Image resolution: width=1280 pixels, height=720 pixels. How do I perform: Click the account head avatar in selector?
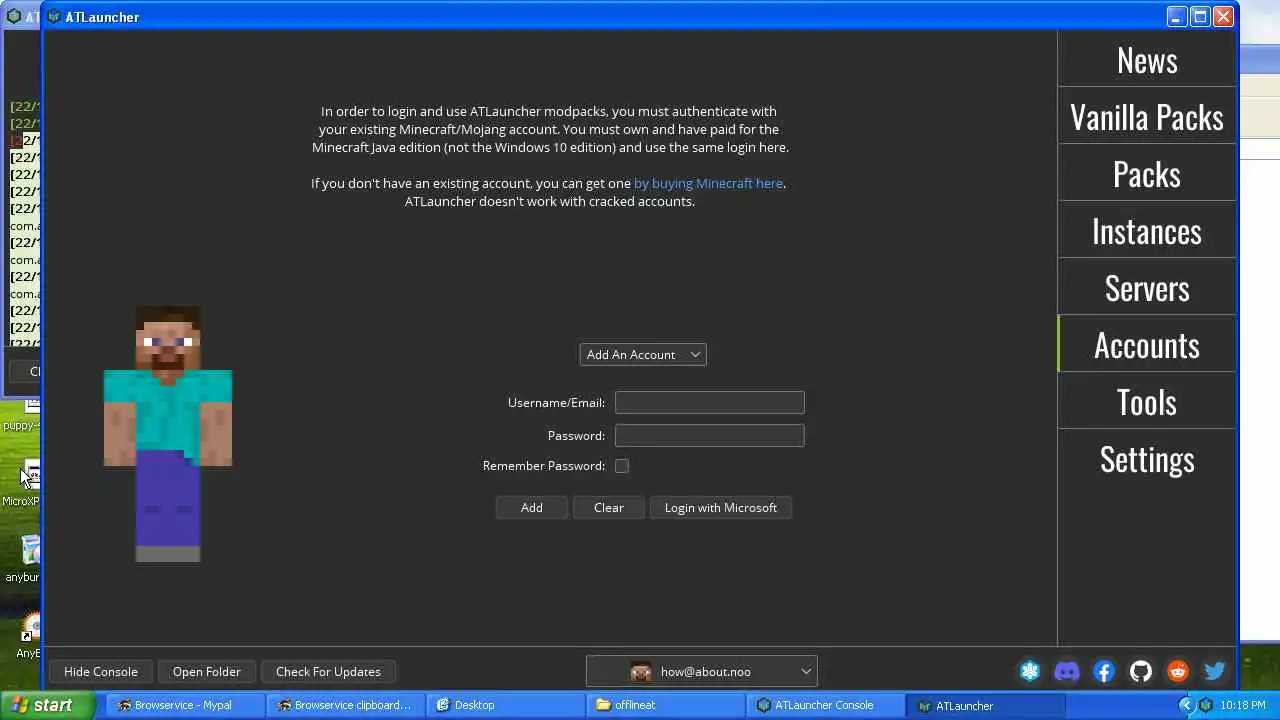coord(641,672)
